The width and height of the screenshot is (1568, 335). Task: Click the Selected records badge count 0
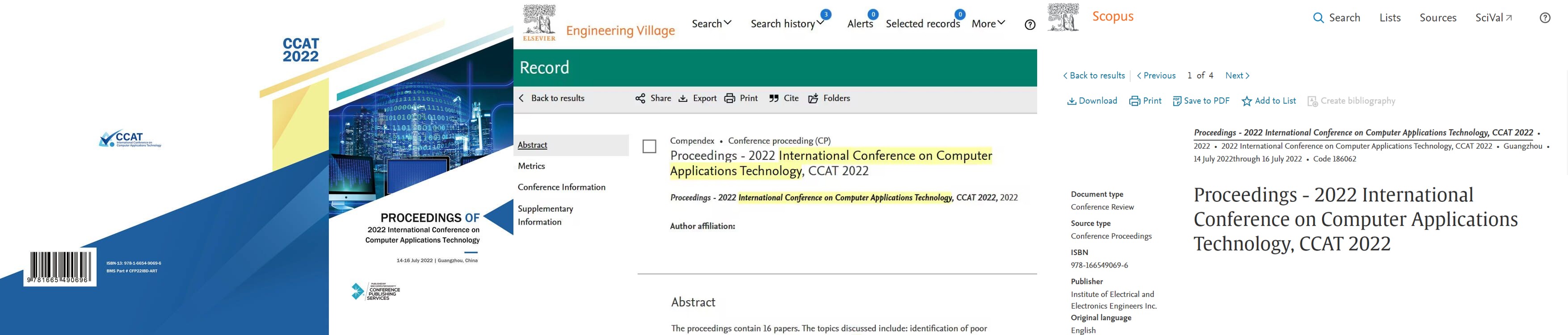959,14
